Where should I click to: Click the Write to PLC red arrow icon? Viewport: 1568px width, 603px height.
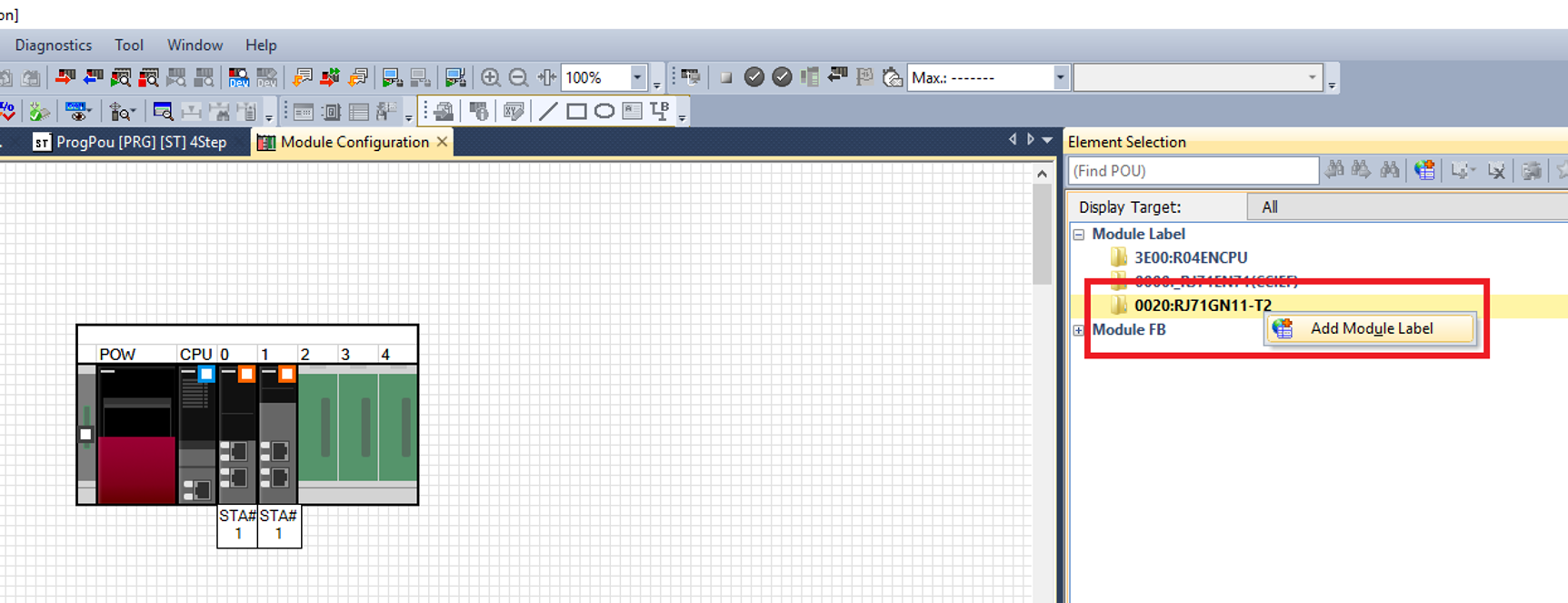65,77
